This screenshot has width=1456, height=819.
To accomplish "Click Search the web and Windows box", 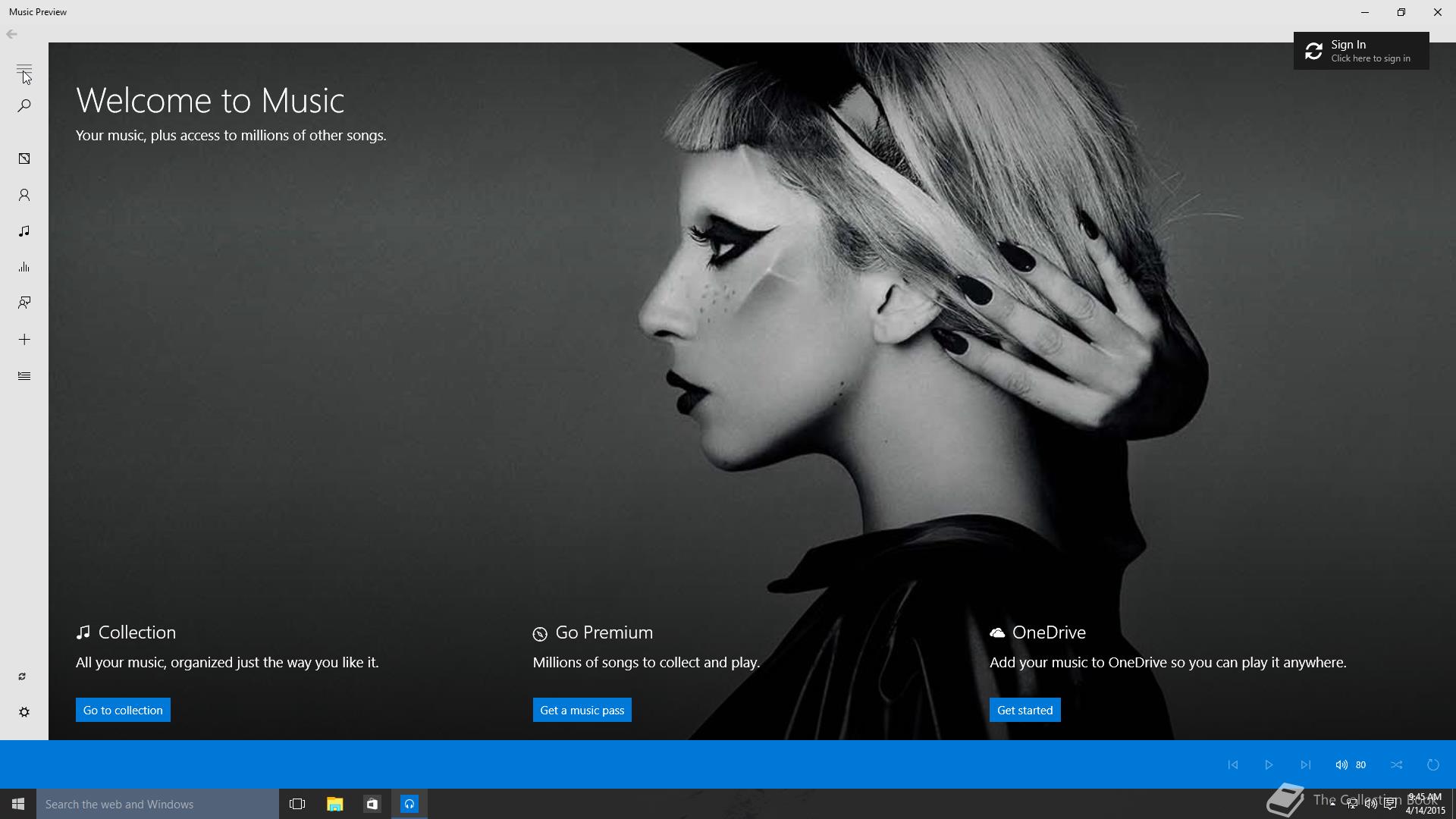I will 158,804.
